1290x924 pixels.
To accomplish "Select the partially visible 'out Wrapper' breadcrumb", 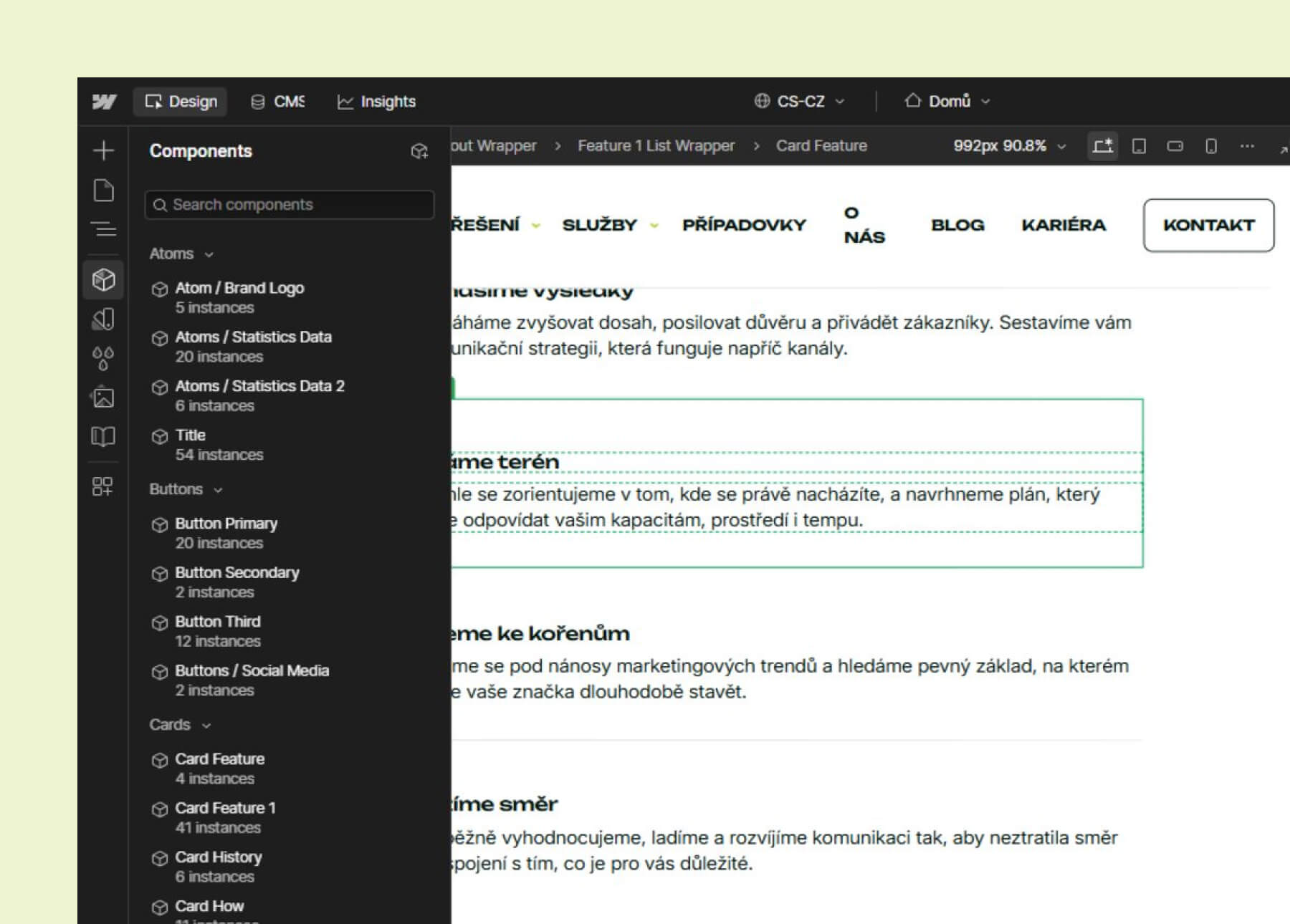I will pos(494,146).
